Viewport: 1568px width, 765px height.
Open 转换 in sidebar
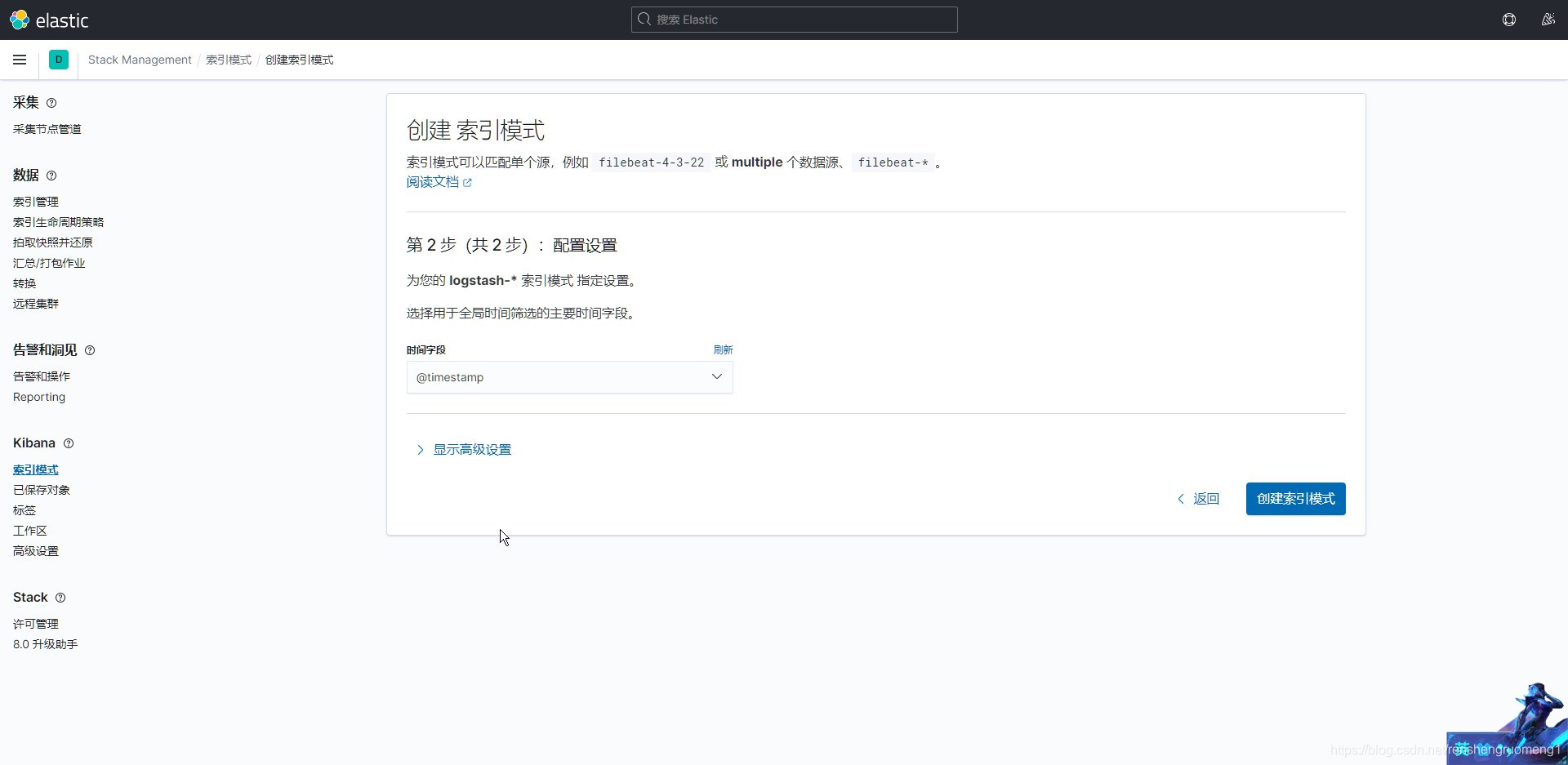pyautogui.click(x=24, y=283)
